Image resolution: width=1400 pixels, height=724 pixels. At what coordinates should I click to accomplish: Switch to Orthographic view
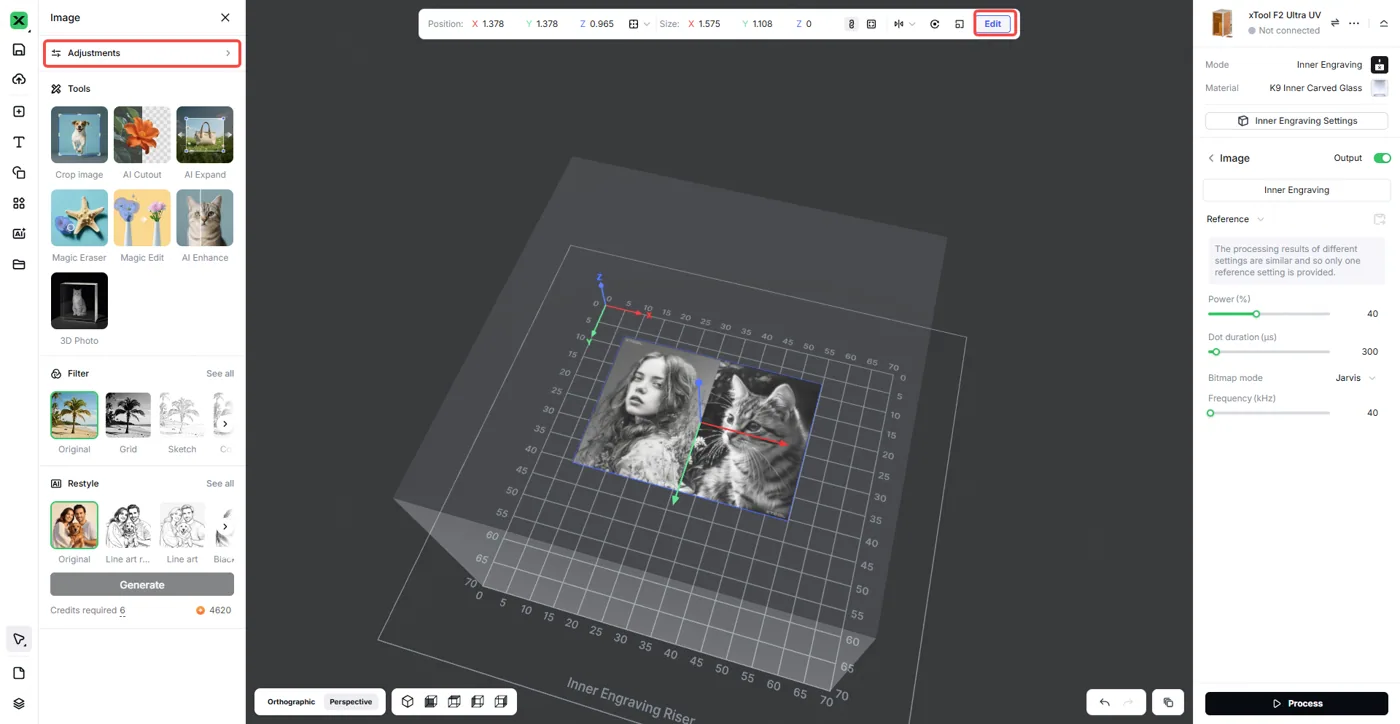[291, 702]
